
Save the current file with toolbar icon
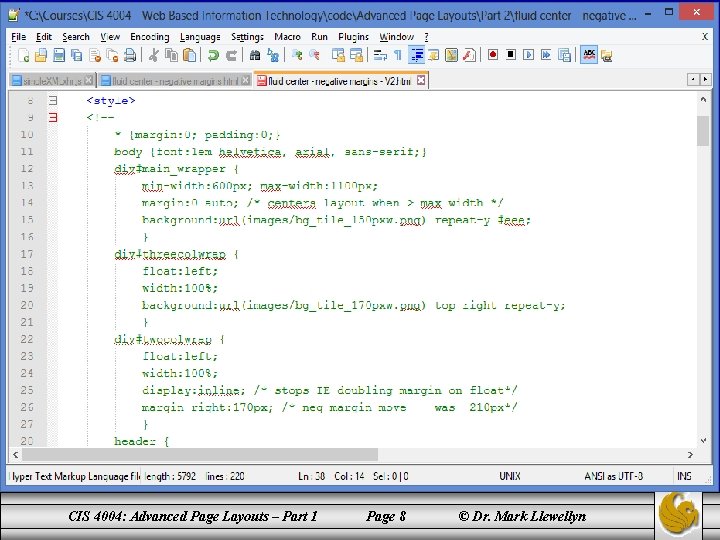click(x=59, y=56)
